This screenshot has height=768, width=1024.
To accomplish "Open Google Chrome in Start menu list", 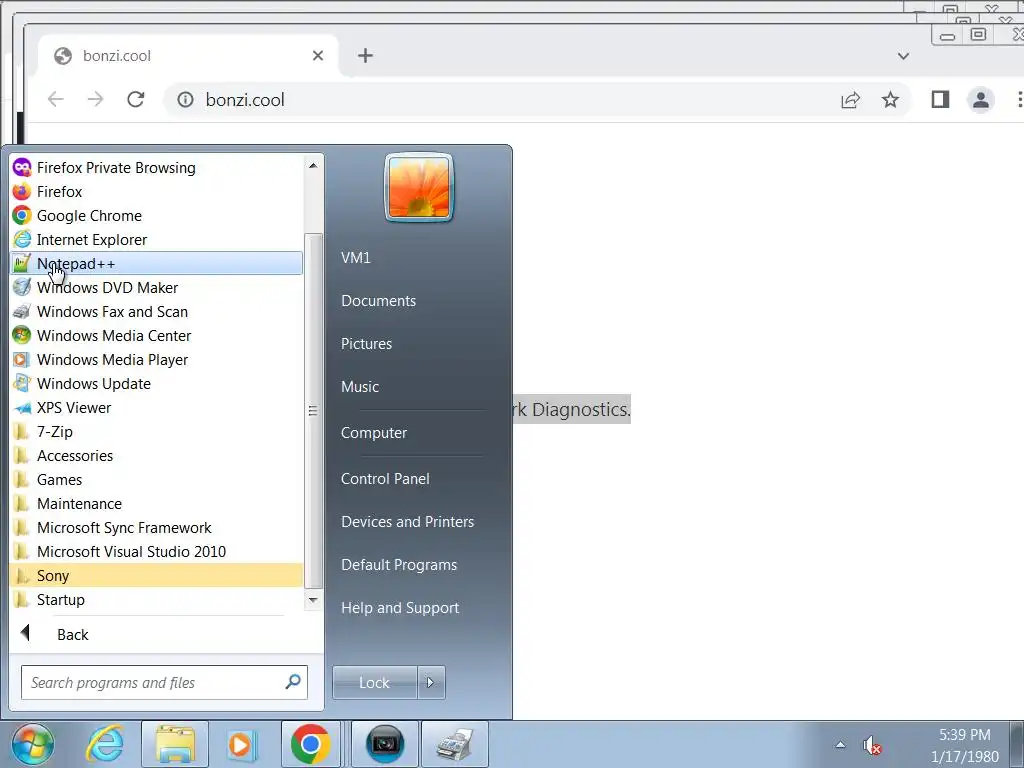I will (x=157, y=216).
